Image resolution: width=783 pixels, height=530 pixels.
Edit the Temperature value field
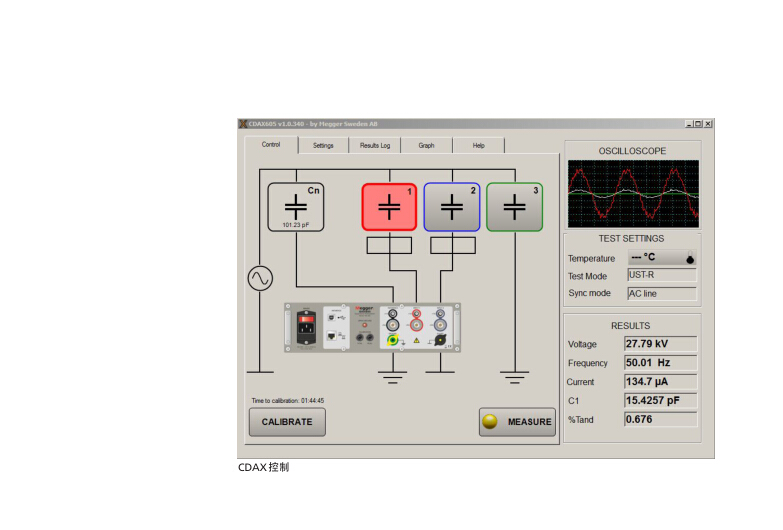coord(662,257)
